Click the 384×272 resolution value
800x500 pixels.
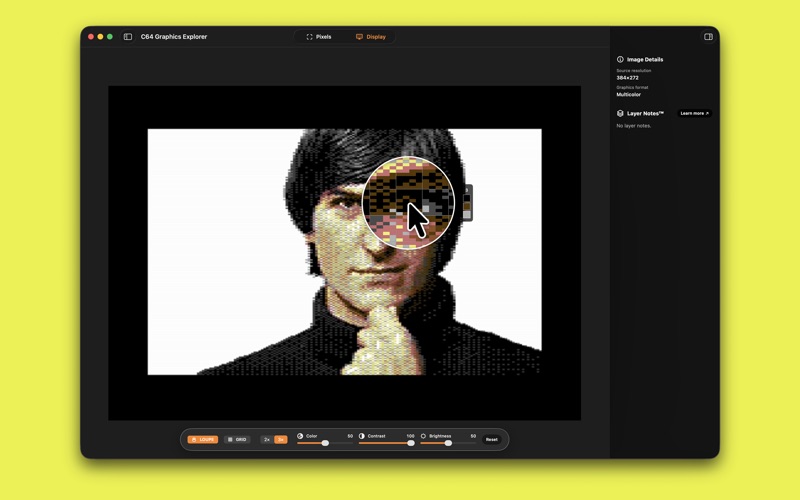coord(627,78)
